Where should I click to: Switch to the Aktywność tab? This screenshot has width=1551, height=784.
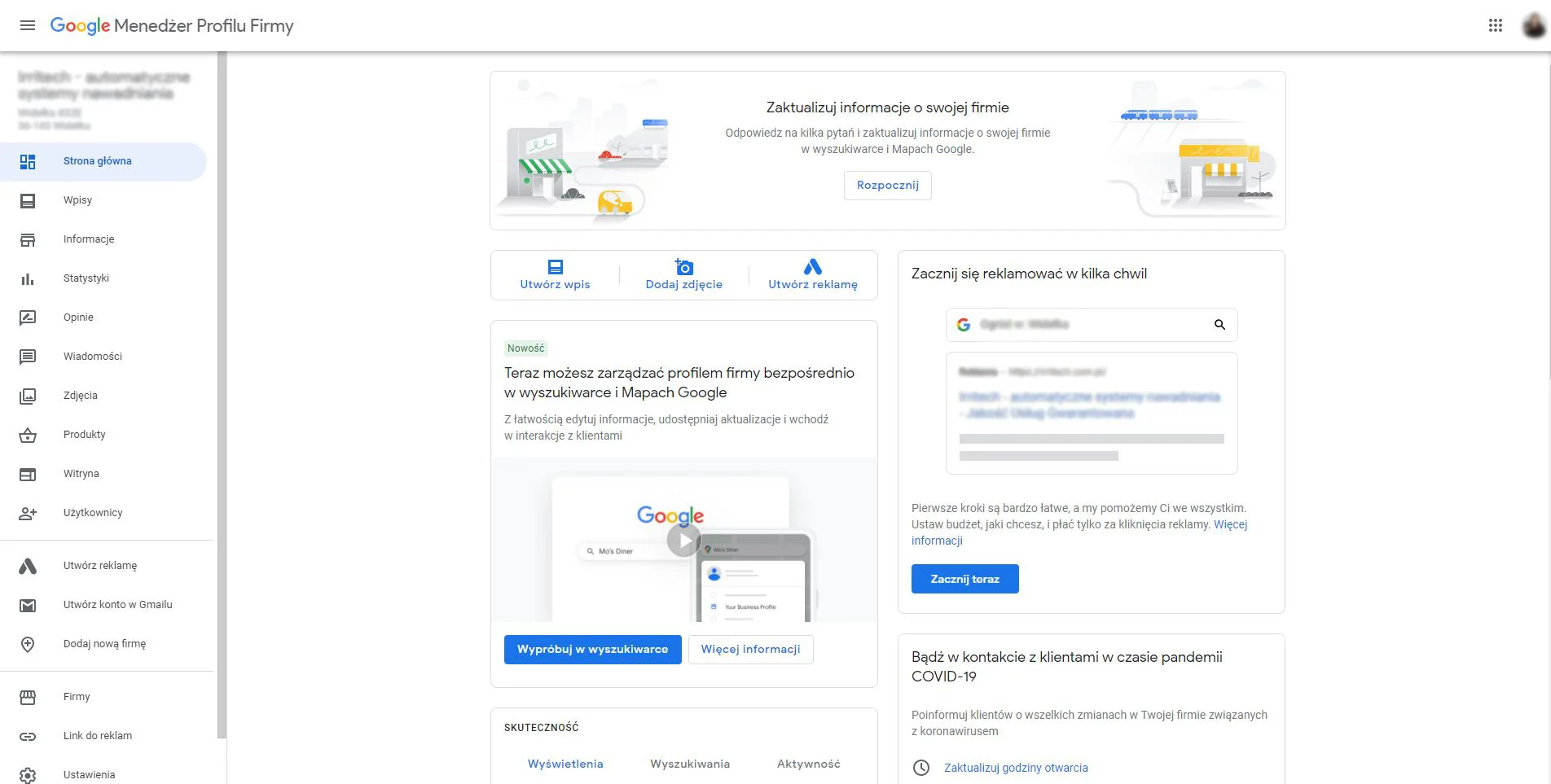click(x=808, y=764)
